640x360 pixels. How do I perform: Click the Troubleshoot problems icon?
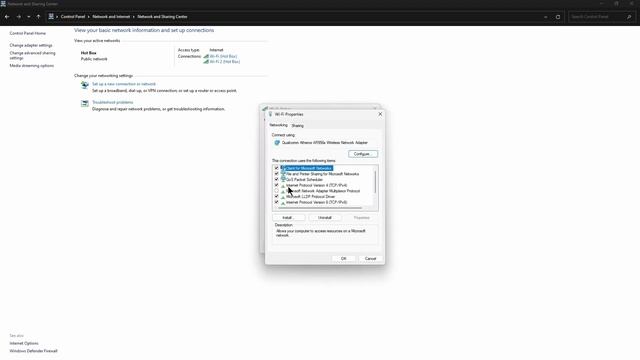coord(84,104)
